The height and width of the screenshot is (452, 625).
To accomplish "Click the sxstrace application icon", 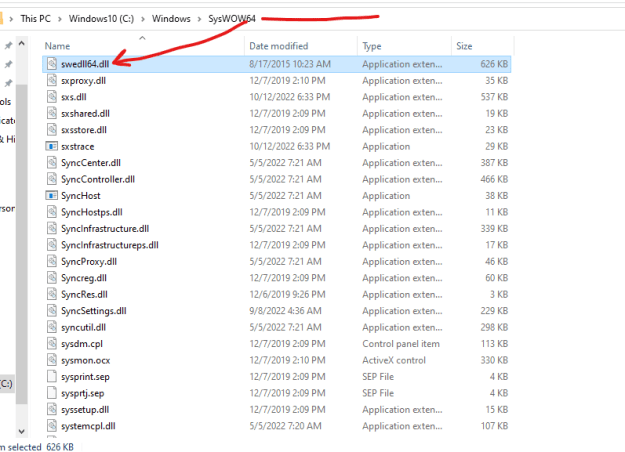I will [51, 146].
